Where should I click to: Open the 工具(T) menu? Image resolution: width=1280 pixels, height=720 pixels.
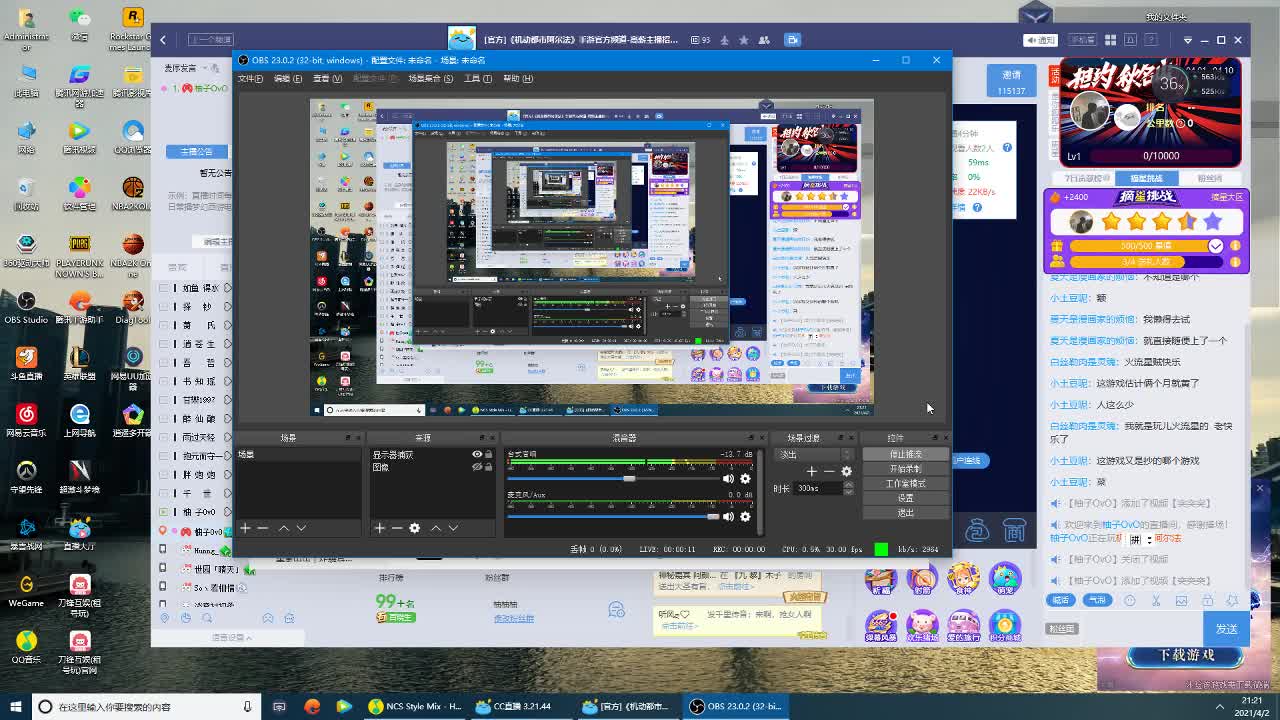(477, 78)
